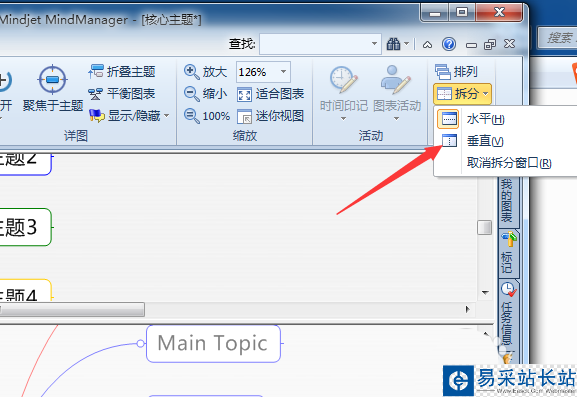Click Fit Map (适合图表)
This screenshot has width=577, height=397.
pyautogui.click(x=270, y=94)
